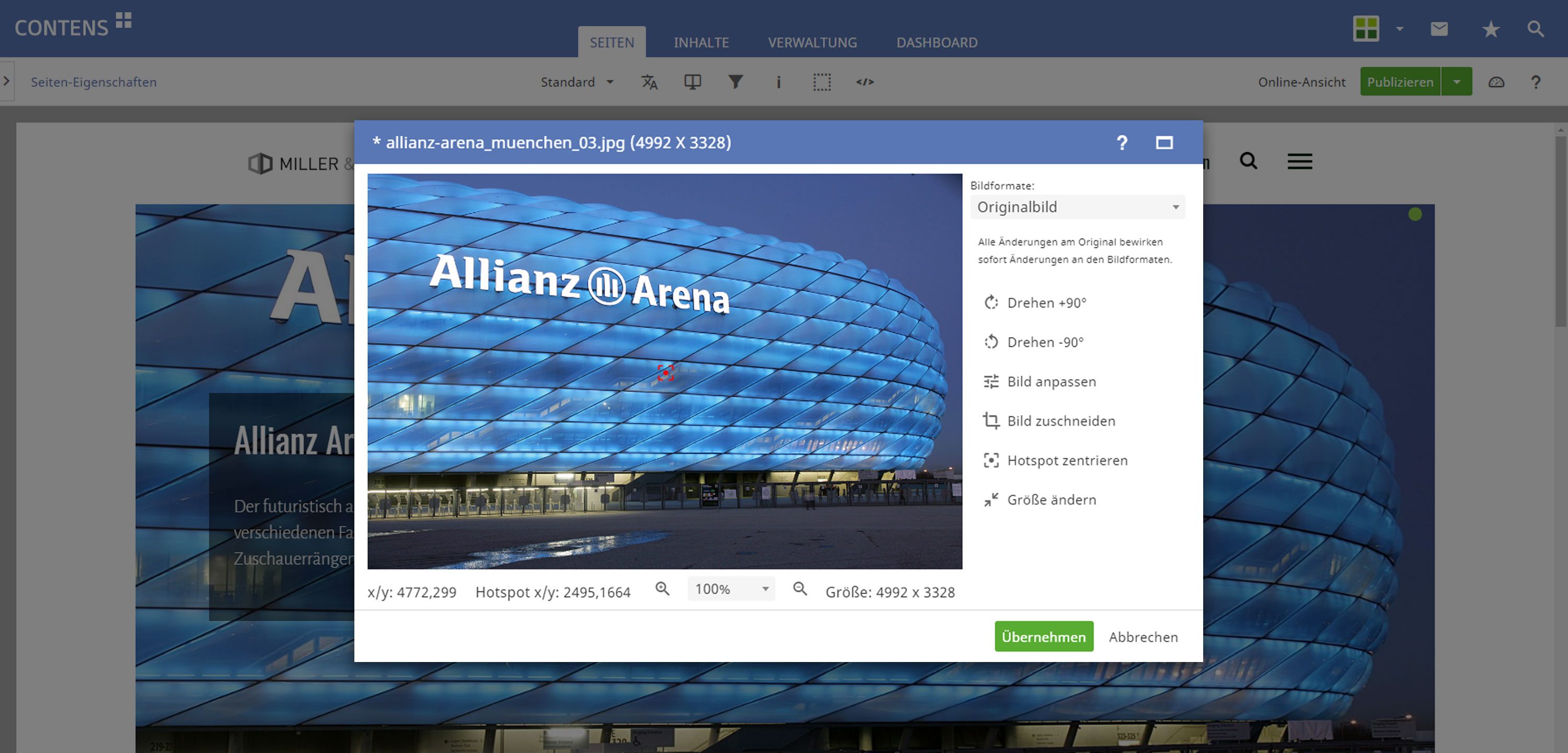The image size is (1568, 753).
Task: Expand the 100% zoom level dropdown
Action: 731,588
